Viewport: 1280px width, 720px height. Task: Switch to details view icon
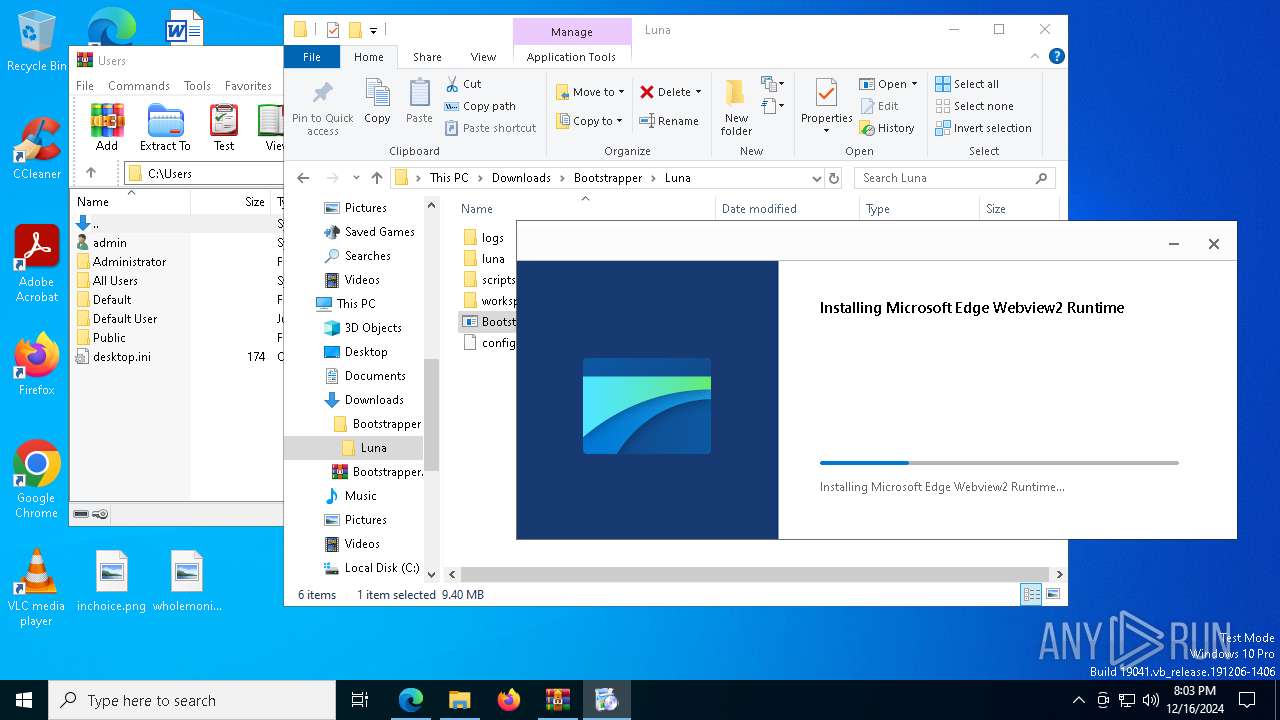point(1031,594)
